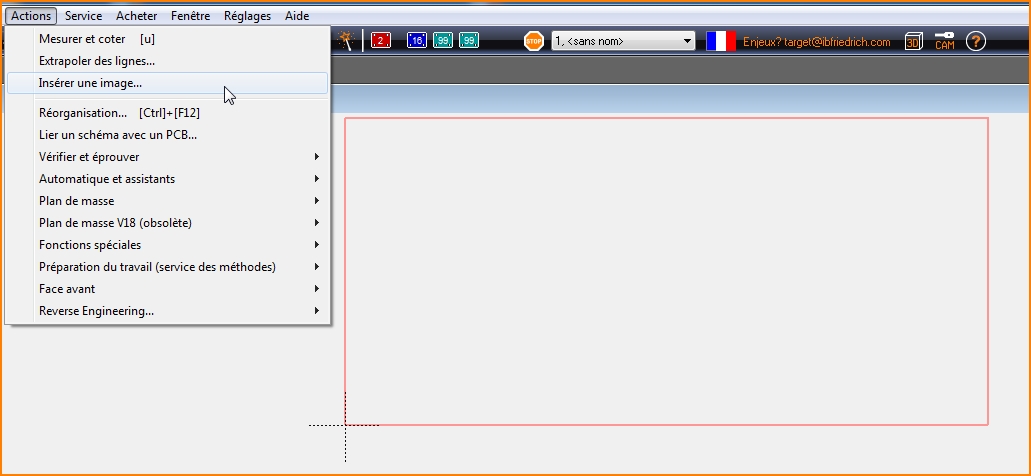
Task: Open the 3D view icon
Action: pyautogui.click(x=913, y=41)
